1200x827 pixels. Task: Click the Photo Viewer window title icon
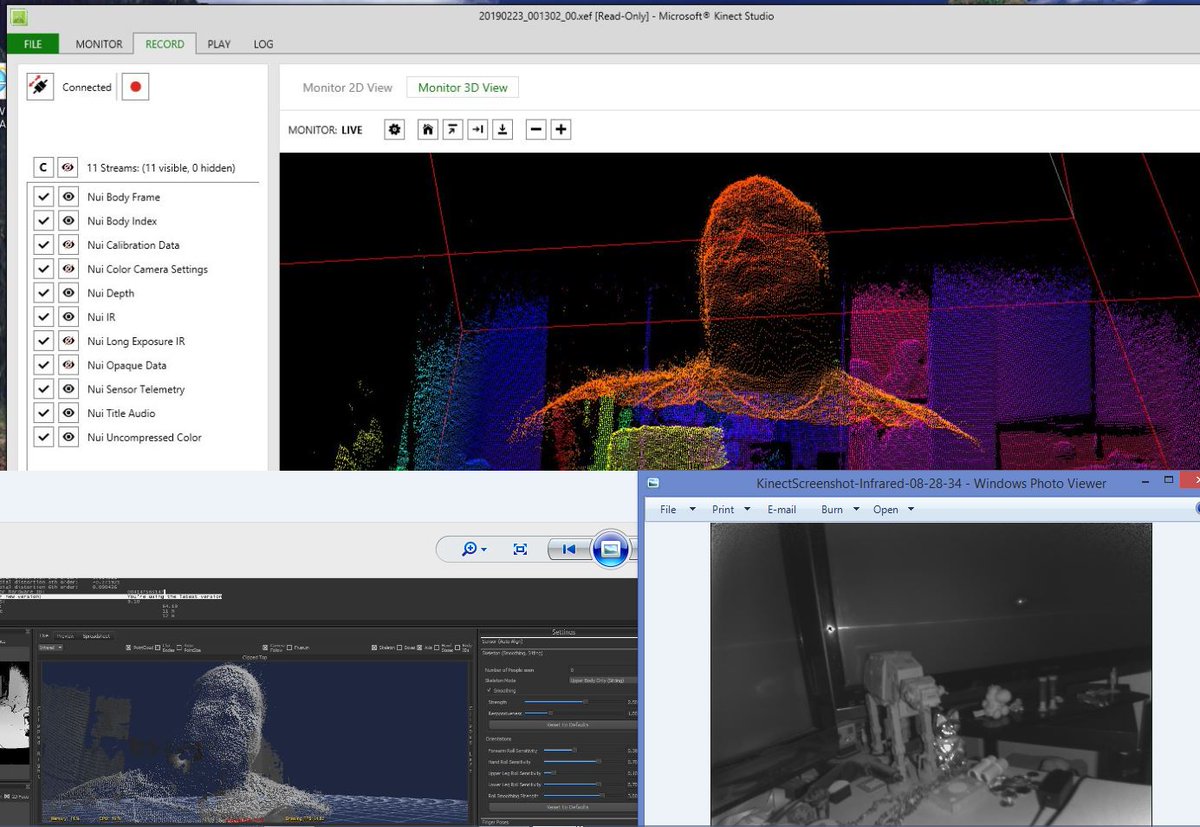coord(653,483)
